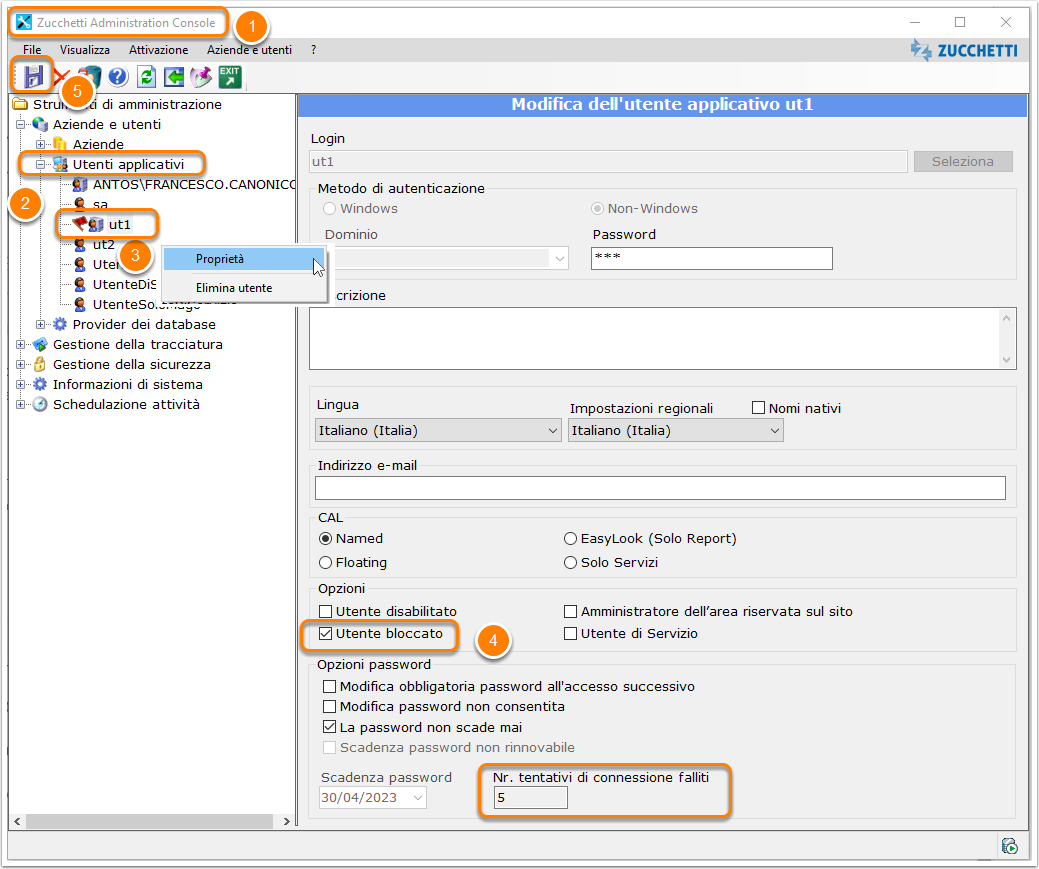This screenshot has width=1039, height=869.
Task: Select the Named CAL radio button
Action: [x=325, y=539]
